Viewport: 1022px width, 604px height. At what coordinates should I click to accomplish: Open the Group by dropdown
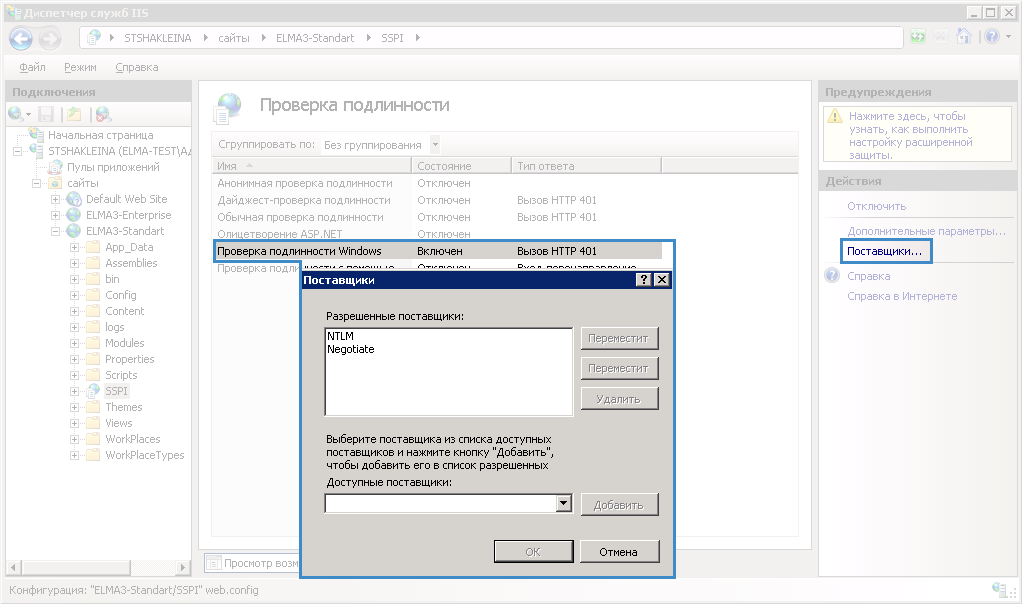pyautogui.click(x=434, y=145)
